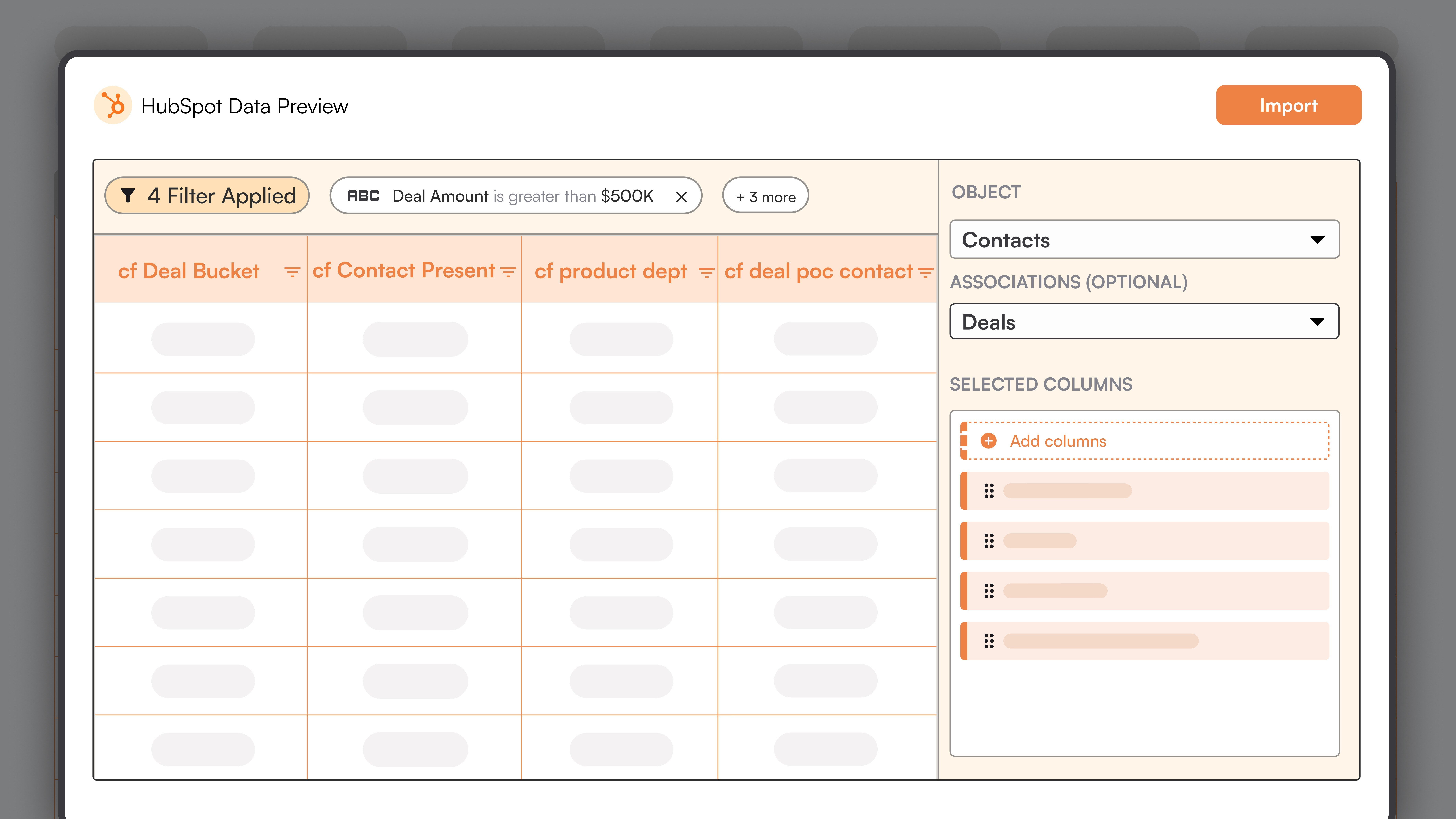Click first row cell under cf Deal Bucket
1456x819 pixels.
(201, 338)
